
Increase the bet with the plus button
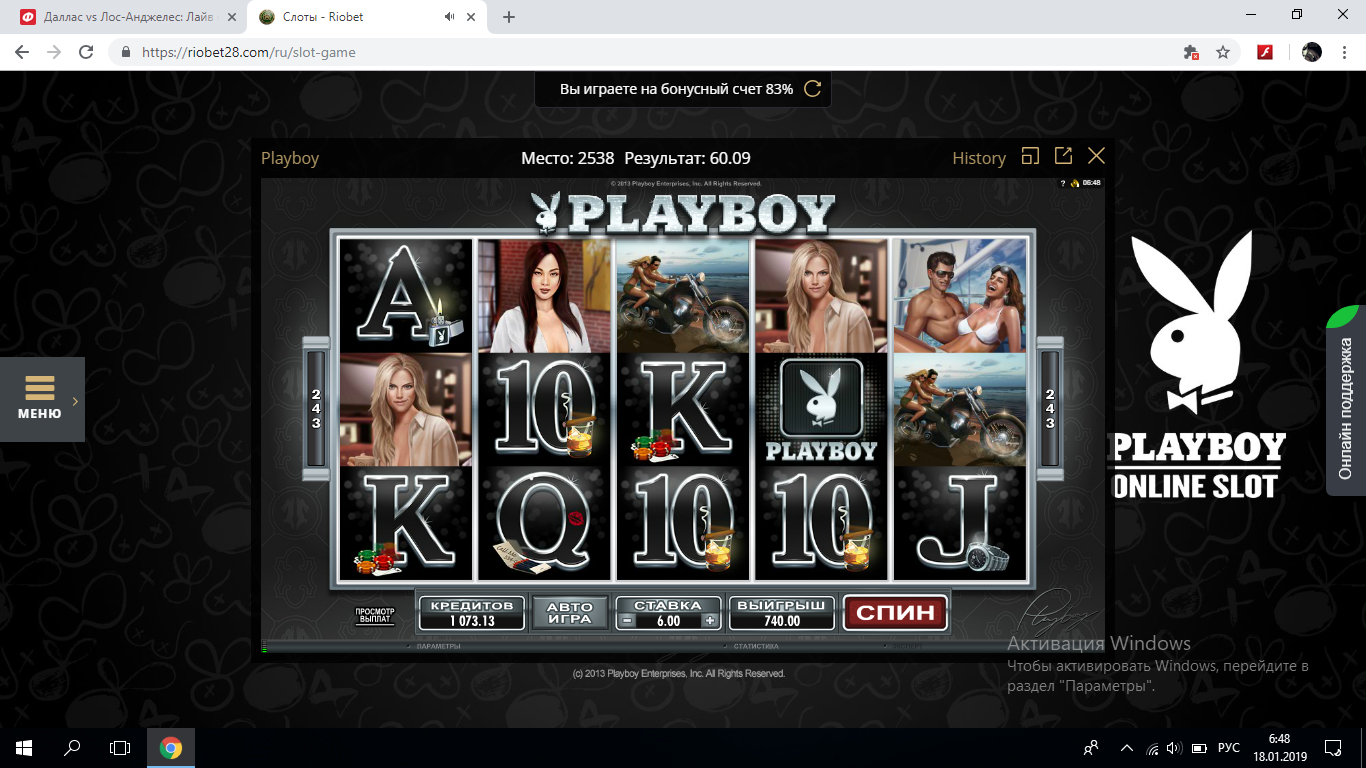[x=710, y=621]
